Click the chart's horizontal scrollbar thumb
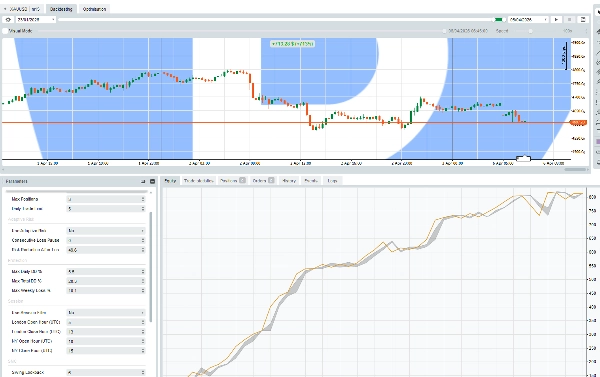 576,169
